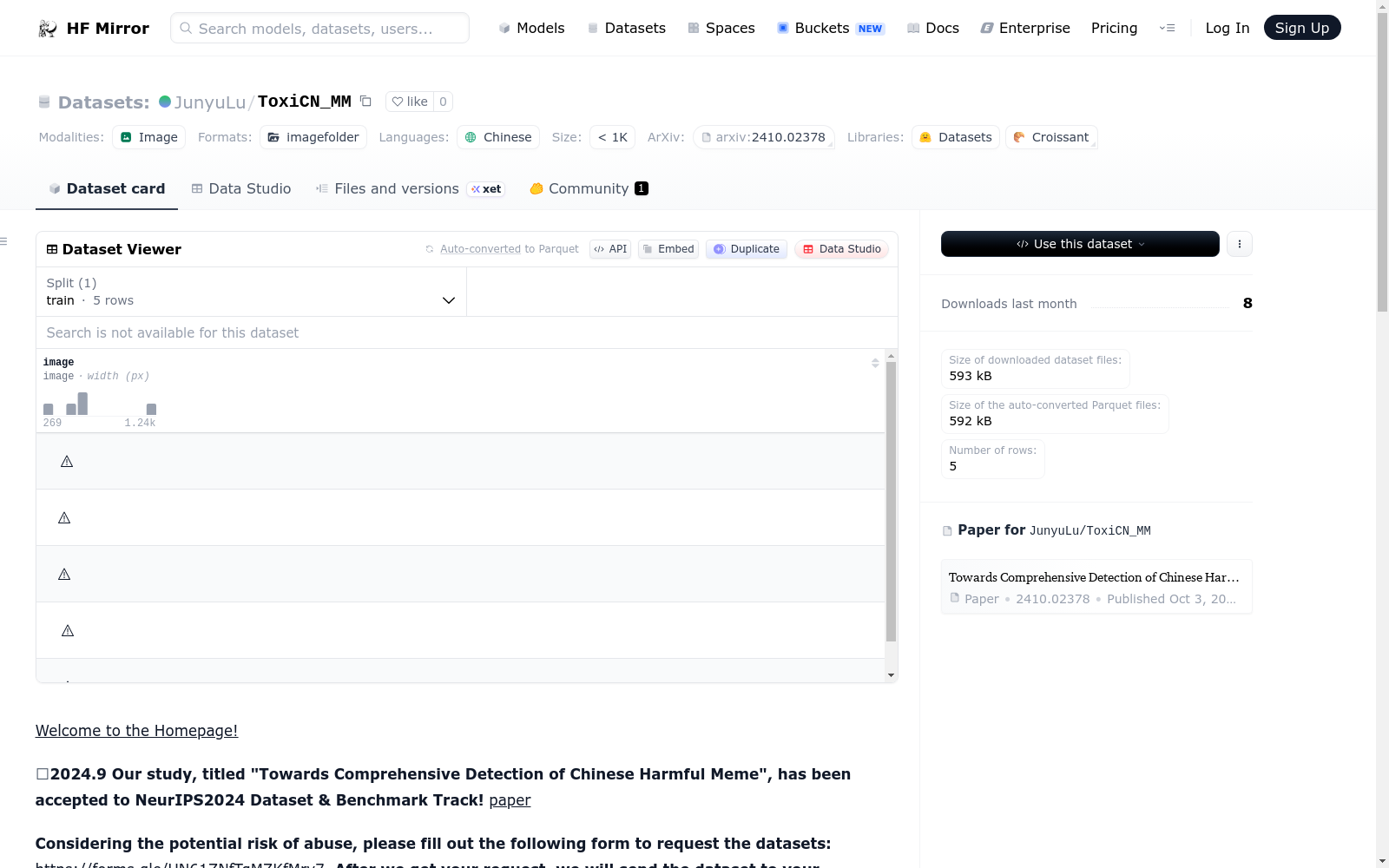Viewport: 1389px width, 868px height.
Task: Select the Dataset card tab
Action: click(107, 188)
